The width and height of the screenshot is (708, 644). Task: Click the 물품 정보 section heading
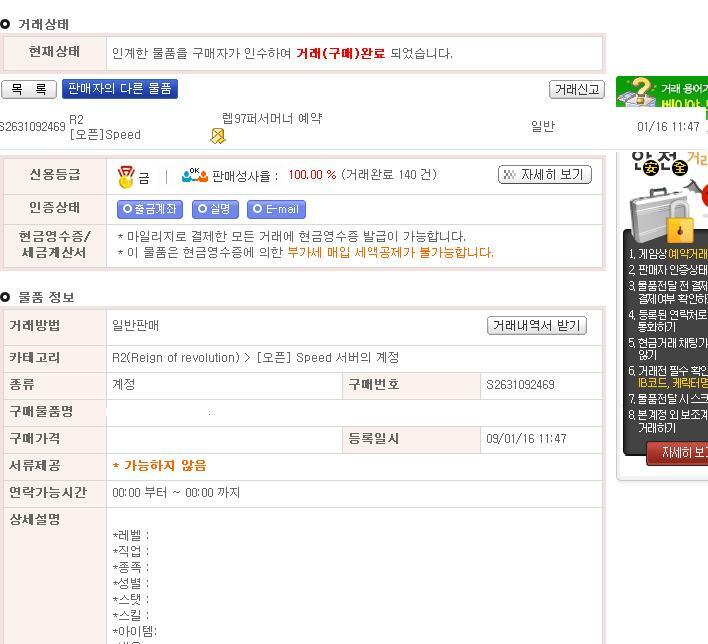[46, 297]
